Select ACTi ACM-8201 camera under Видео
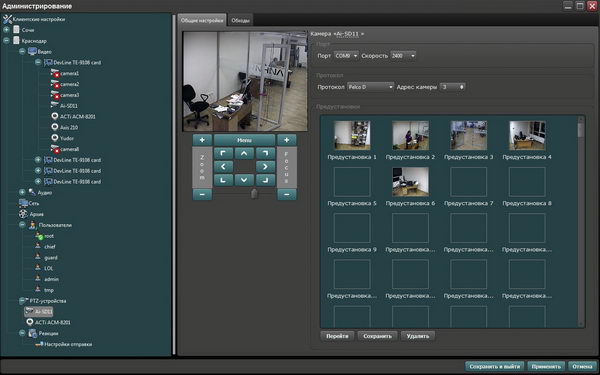Screen dimensions: 600x375 pos(78,116)
